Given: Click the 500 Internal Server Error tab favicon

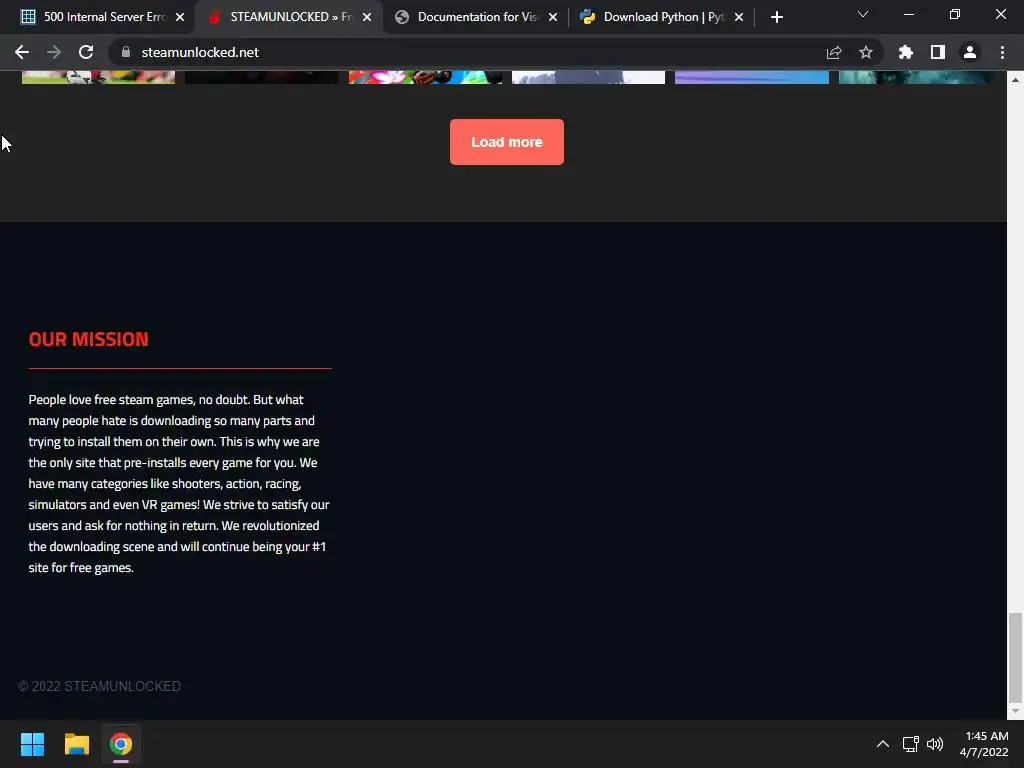Looking at the screenshot, I should click(28, 17).
